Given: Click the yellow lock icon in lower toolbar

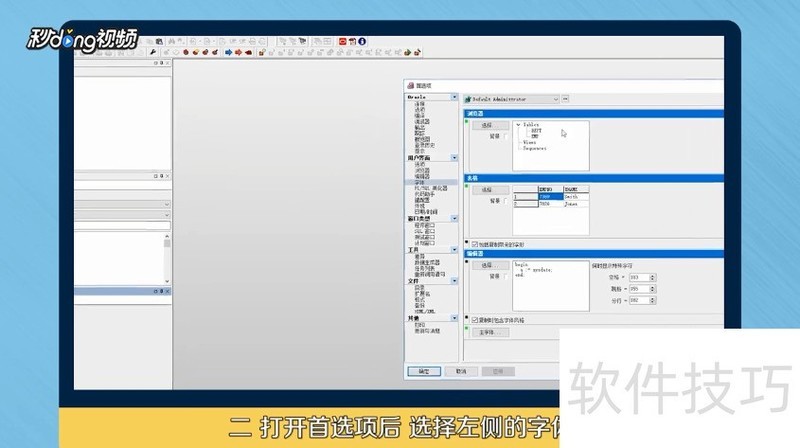Looking at the screenshot, I should point(262,52).
